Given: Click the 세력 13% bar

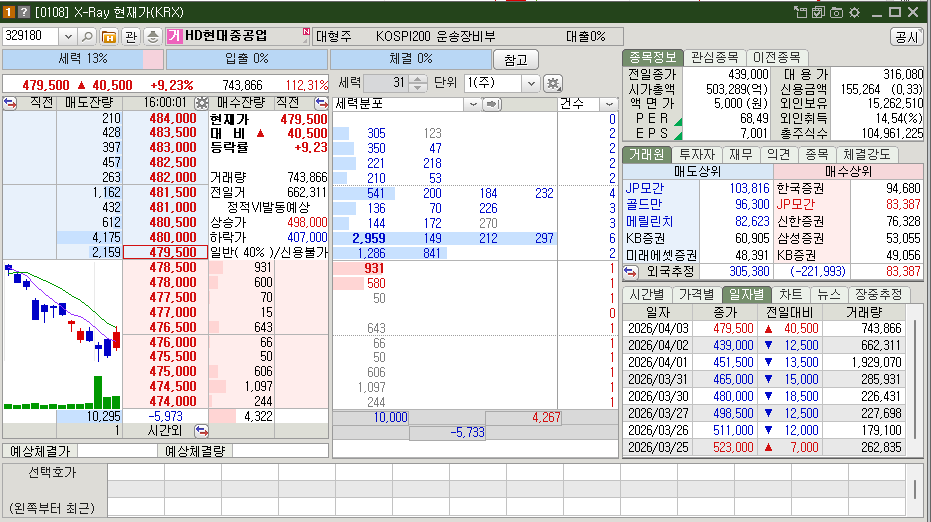Looking at the screenshot, I should pyautogui.click(x=83, y=59).
